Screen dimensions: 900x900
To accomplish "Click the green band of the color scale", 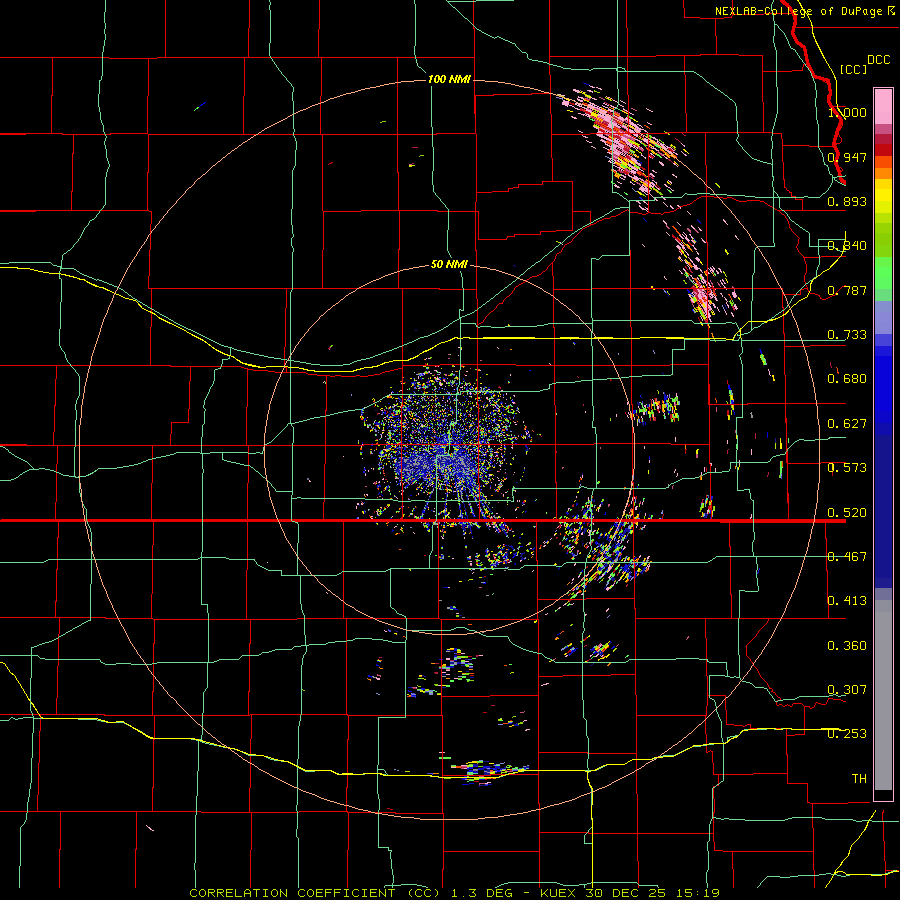I will click(x=883, y=272).
